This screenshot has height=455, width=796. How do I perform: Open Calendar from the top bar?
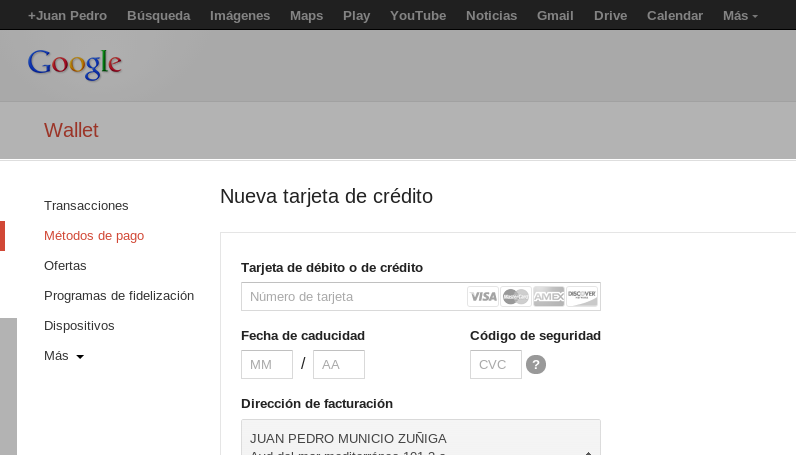coord(675,16)
